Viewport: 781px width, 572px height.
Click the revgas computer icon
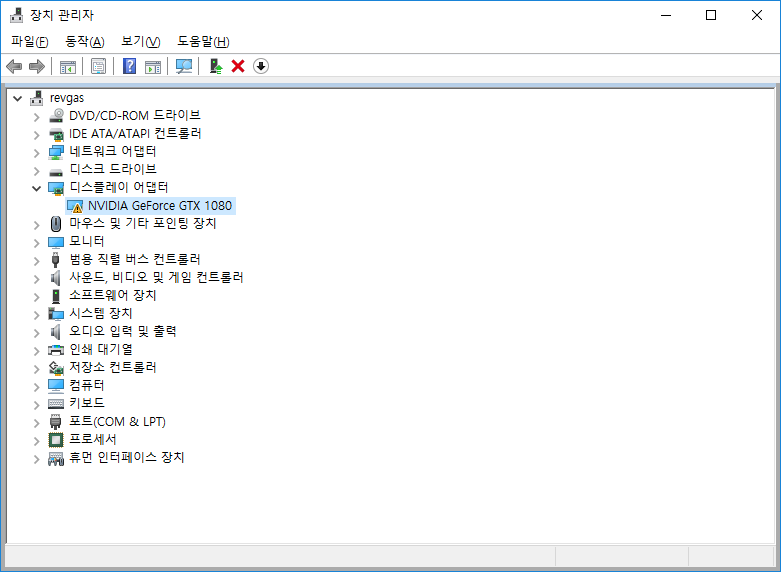coord(36,98)
